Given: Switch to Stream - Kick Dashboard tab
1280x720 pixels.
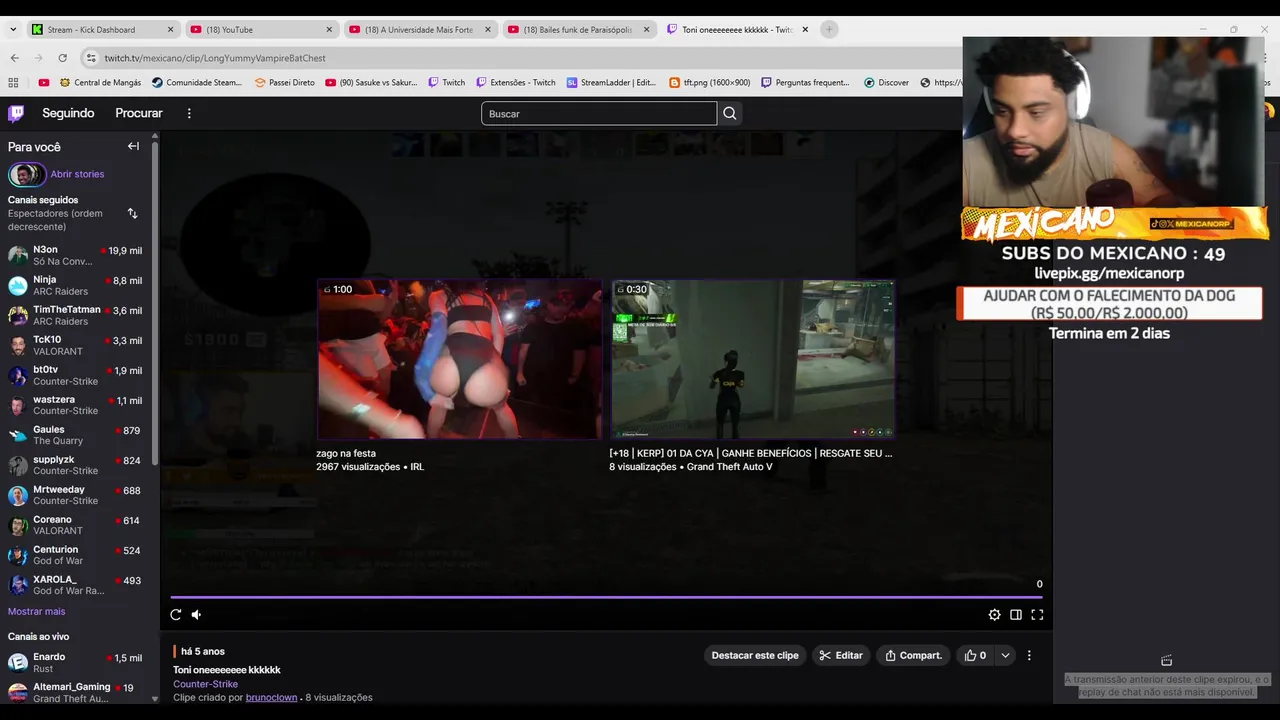Looking at the screenshot, I should click(x=102, y=30).
